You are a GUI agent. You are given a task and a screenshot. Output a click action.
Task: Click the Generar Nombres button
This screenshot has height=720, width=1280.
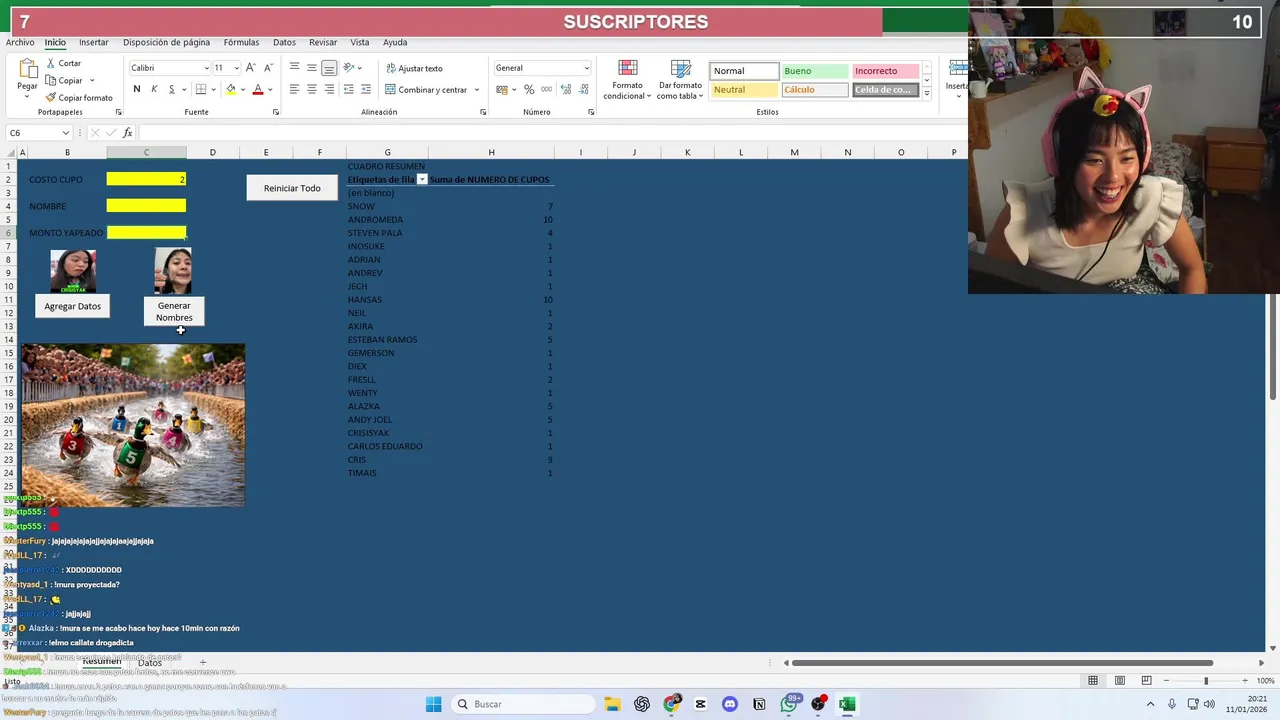pos(174,311)
